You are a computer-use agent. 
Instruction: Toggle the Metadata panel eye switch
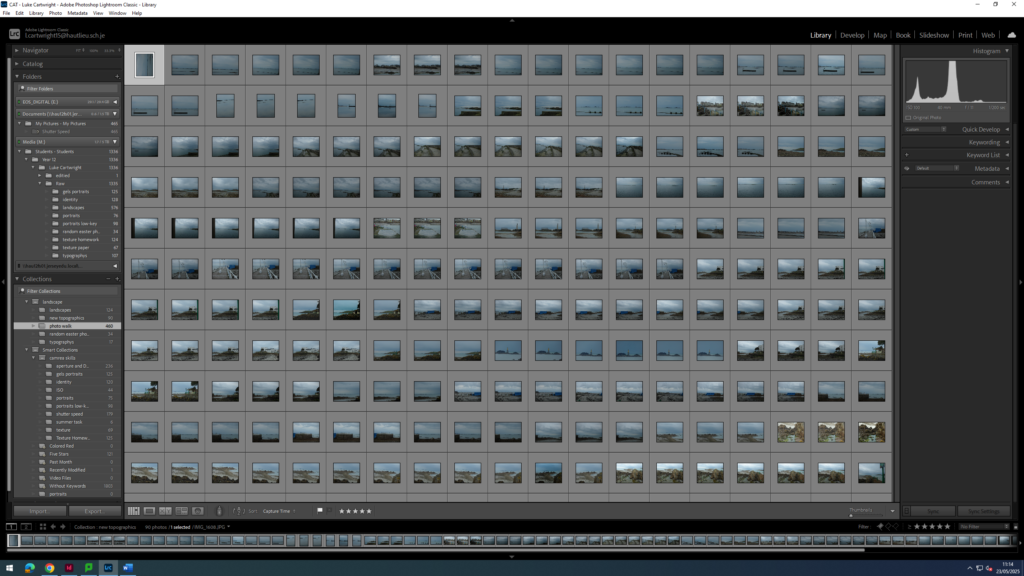point(907,168)
